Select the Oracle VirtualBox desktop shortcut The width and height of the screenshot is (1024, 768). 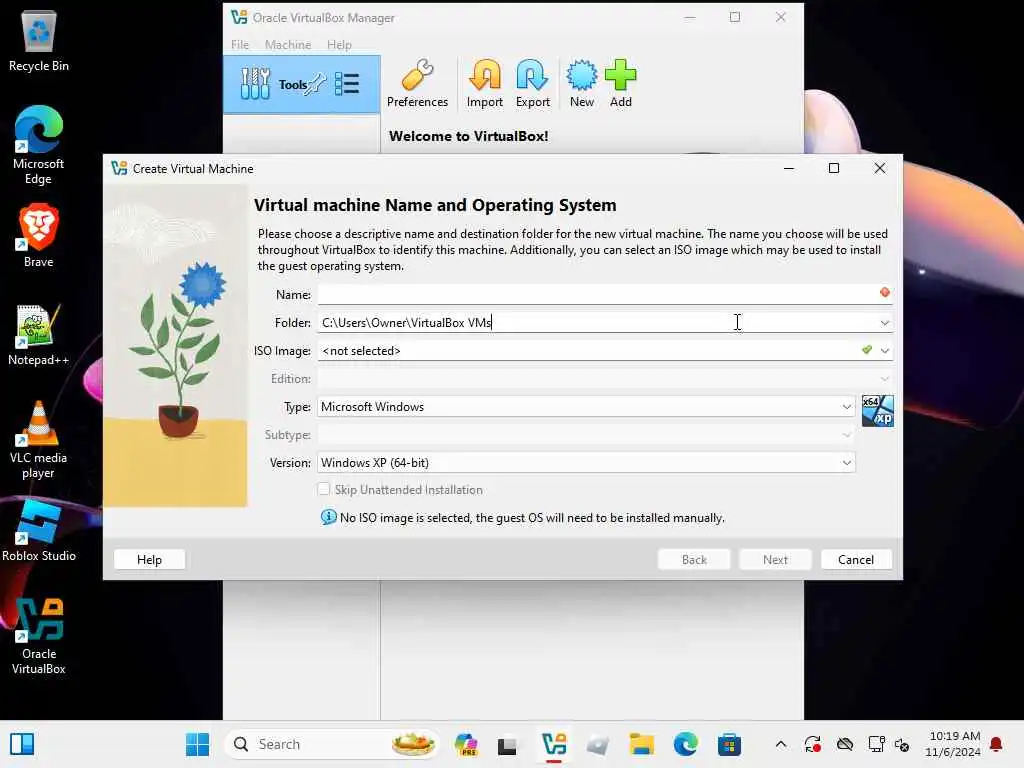click(39, 636)
